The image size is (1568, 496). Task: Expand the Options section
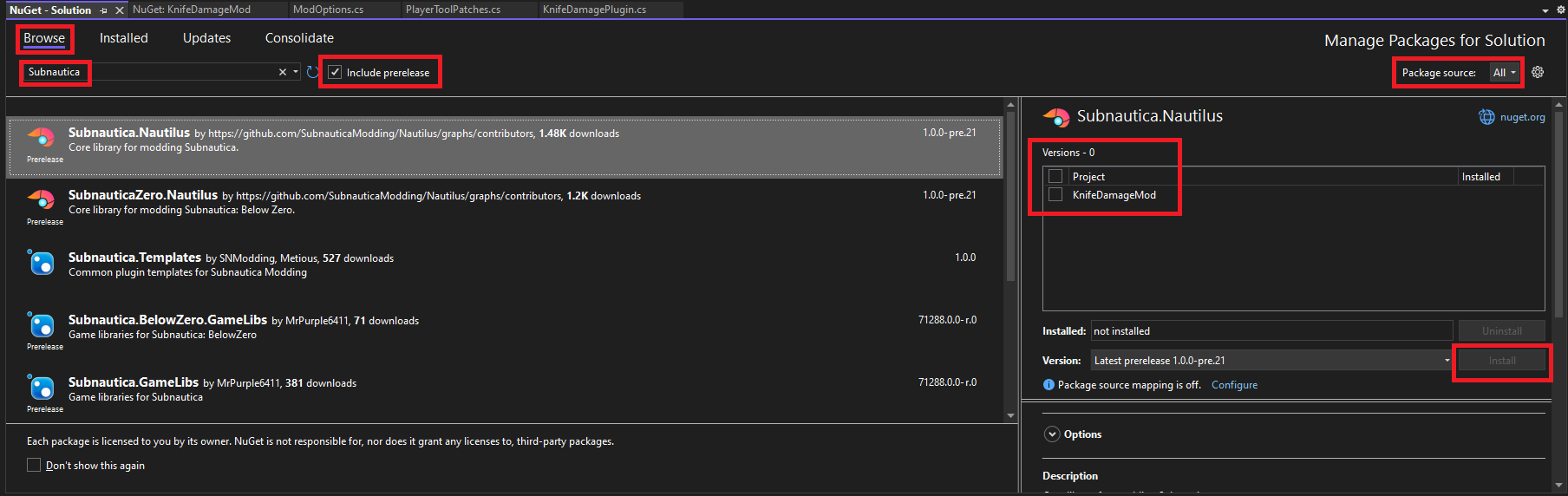coord(1052,434)
